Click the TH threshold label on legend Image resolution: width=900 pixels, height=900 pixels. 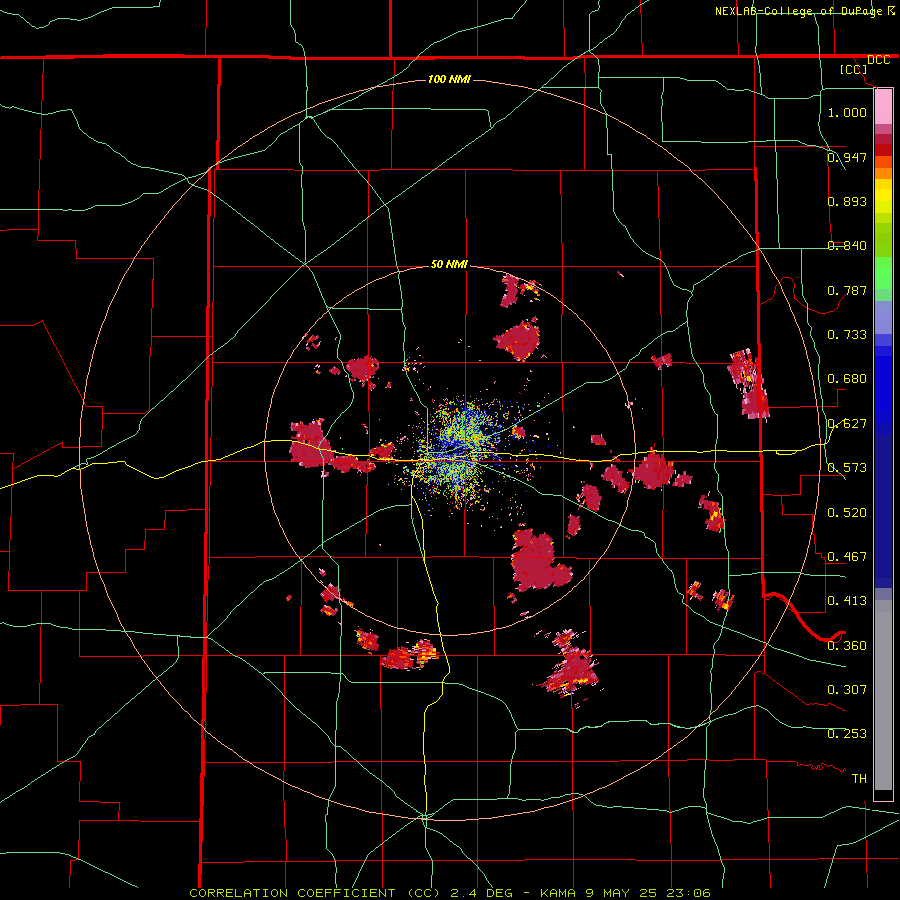tap(859, 779)
